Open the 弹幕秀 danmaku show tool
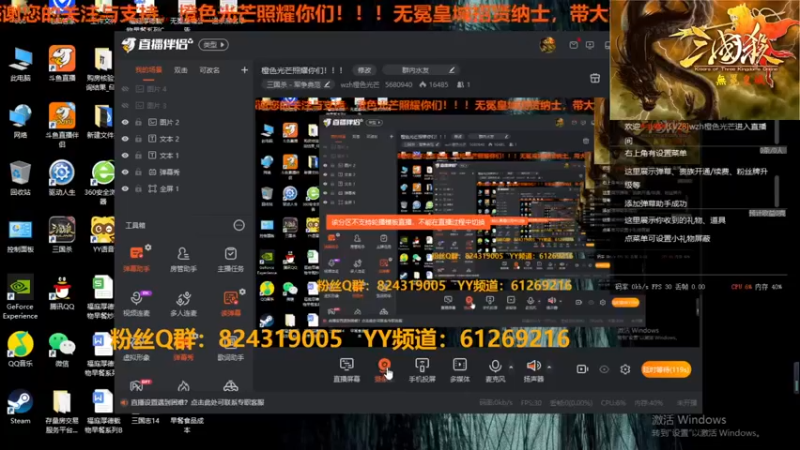This screenshot has height=450, width=800. pos(183,348)
